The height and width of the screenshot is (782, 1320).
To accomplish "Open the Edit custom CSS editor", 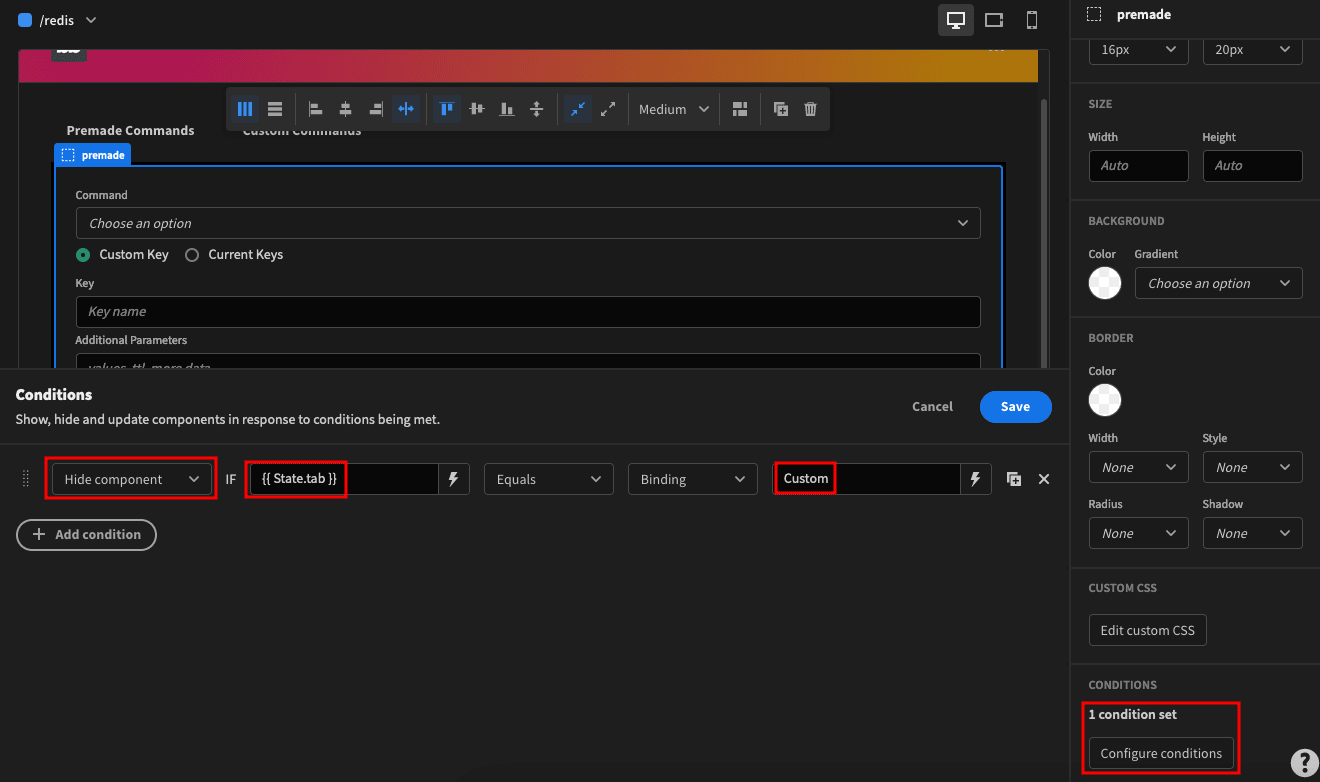I will (x=1147, y=630).
